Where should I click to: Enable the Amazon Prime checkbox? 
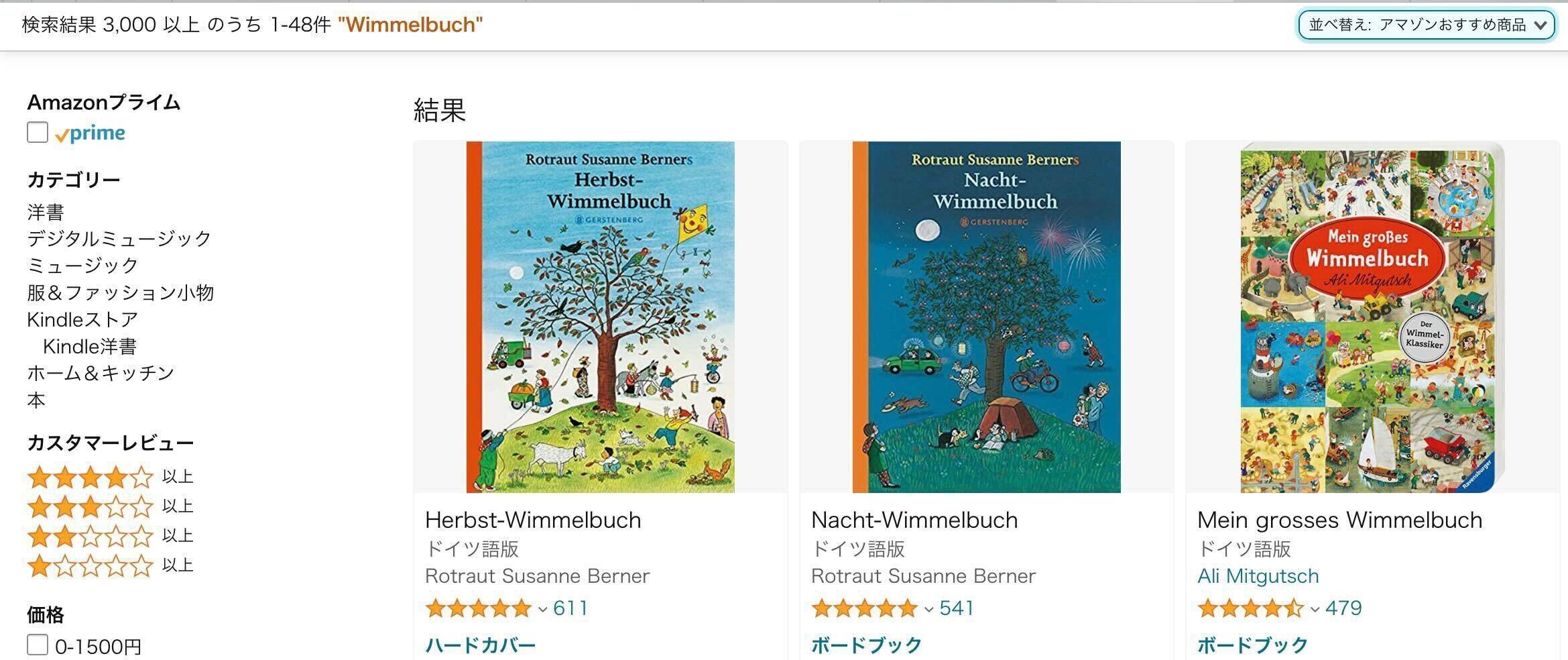point(38,132)
